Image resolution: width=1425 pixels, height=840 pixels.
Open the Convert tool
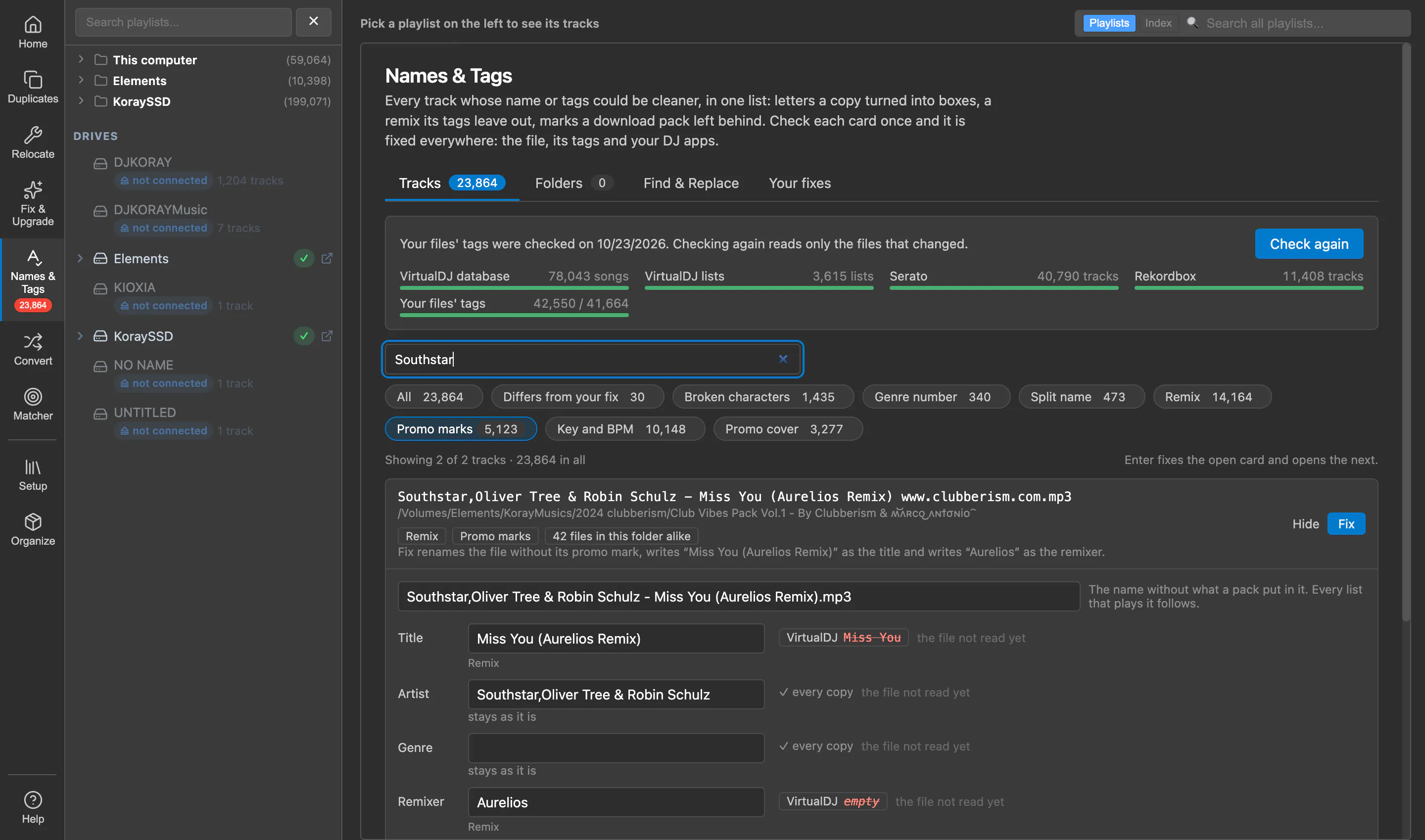click(33, 349)
